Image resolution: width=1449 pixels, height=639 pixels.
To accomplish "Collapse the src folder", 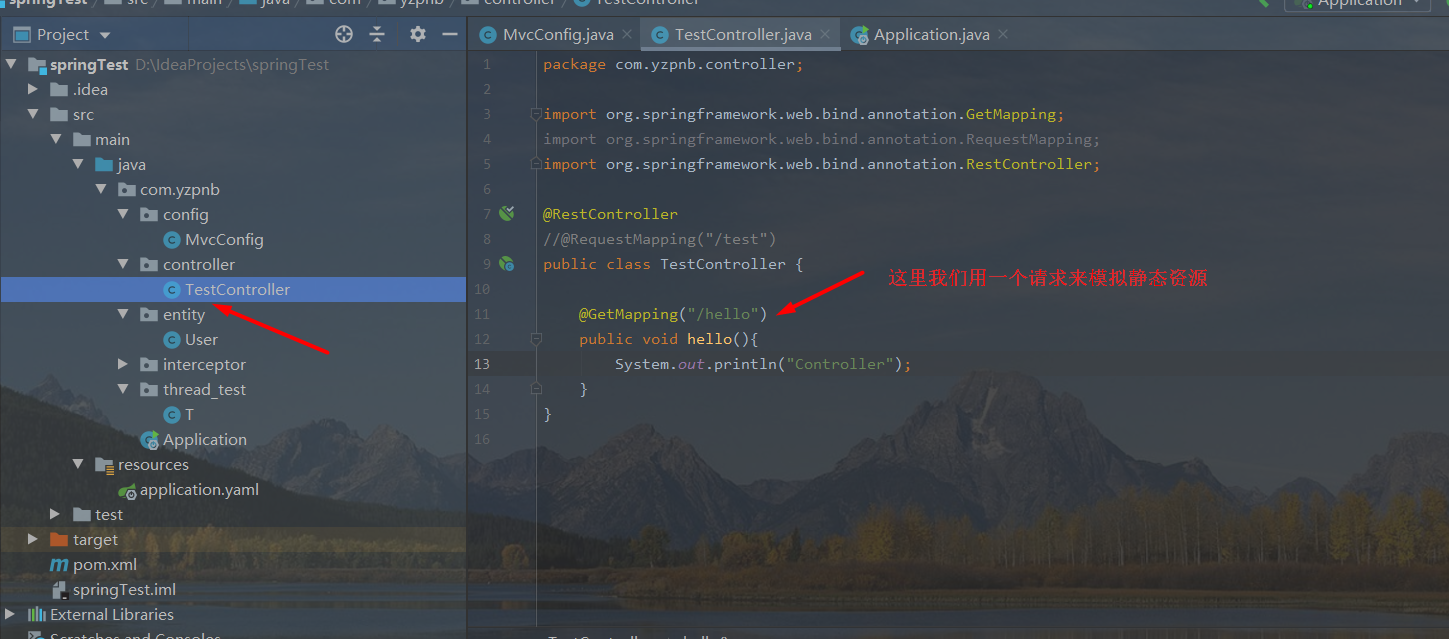I will [34, 115].
